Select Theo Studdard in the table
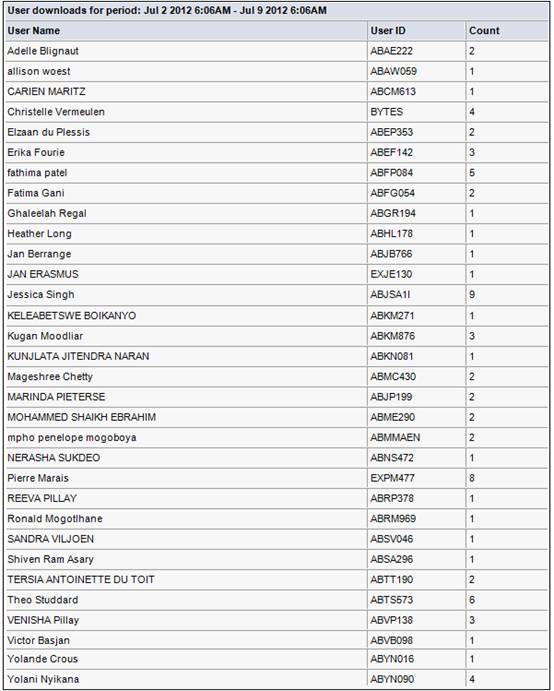Image resolution: width=554 pixels, height=691 pixels. [x=42, y=599]
